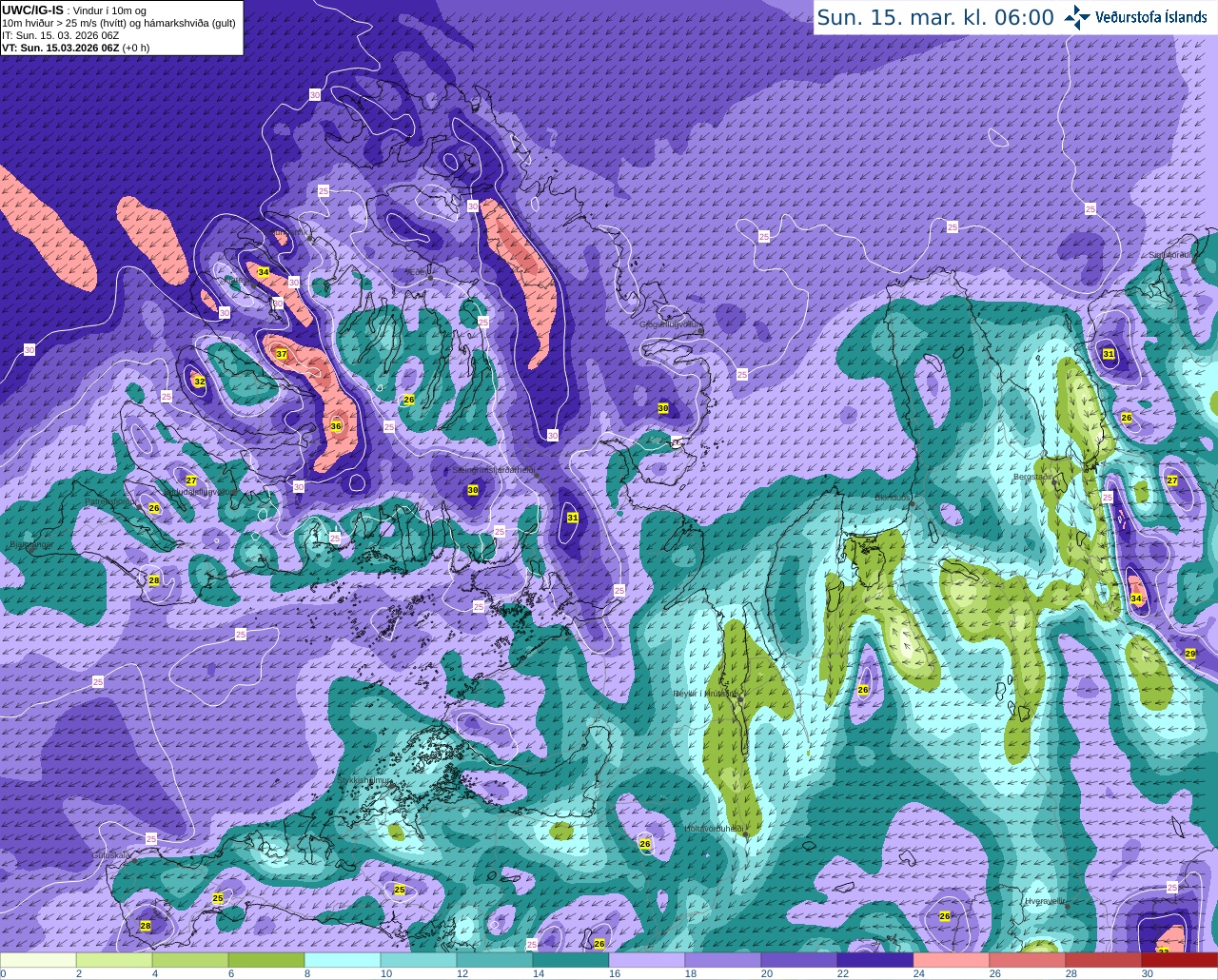
Task: Click the 30 gust label below Steingrímsfjarðarheiði
Action: click(473, 490)
